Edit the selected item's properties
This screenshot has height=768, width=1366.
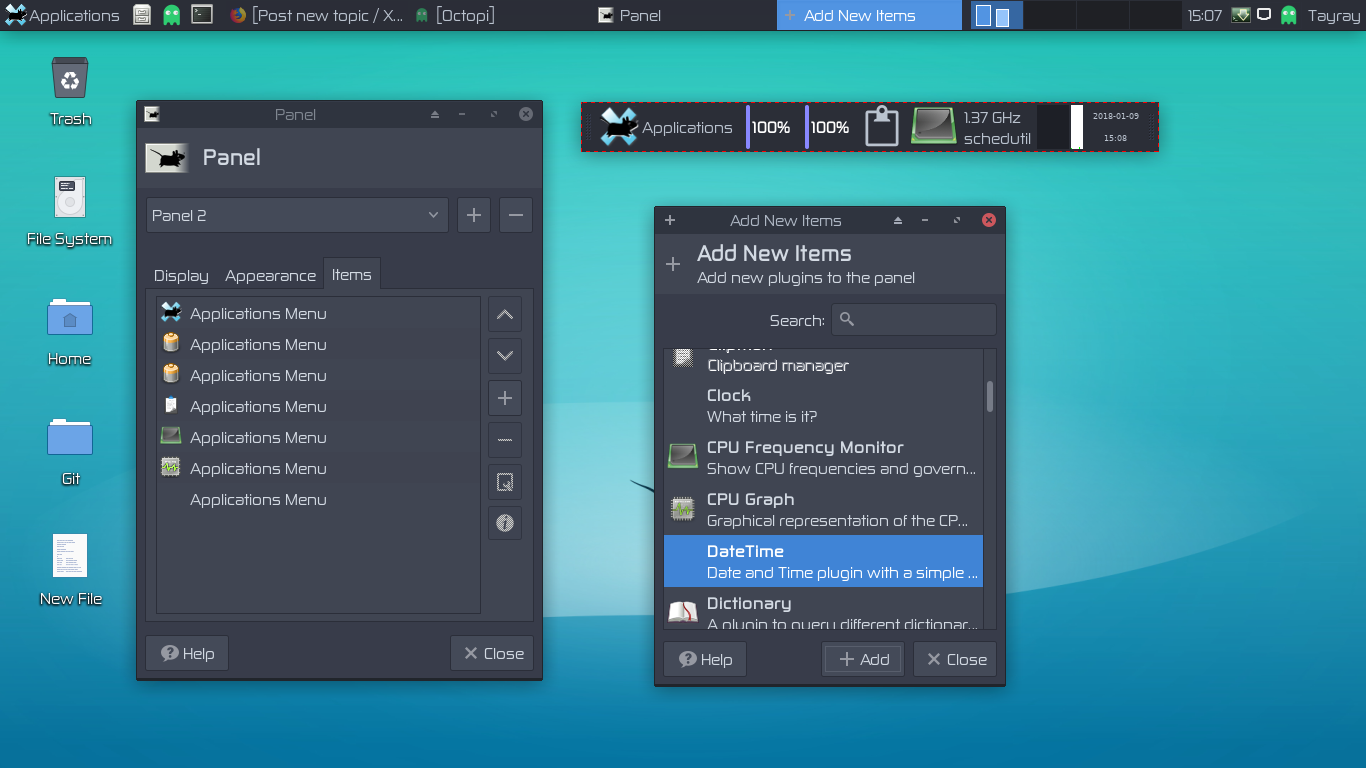(x=505, y=482)
